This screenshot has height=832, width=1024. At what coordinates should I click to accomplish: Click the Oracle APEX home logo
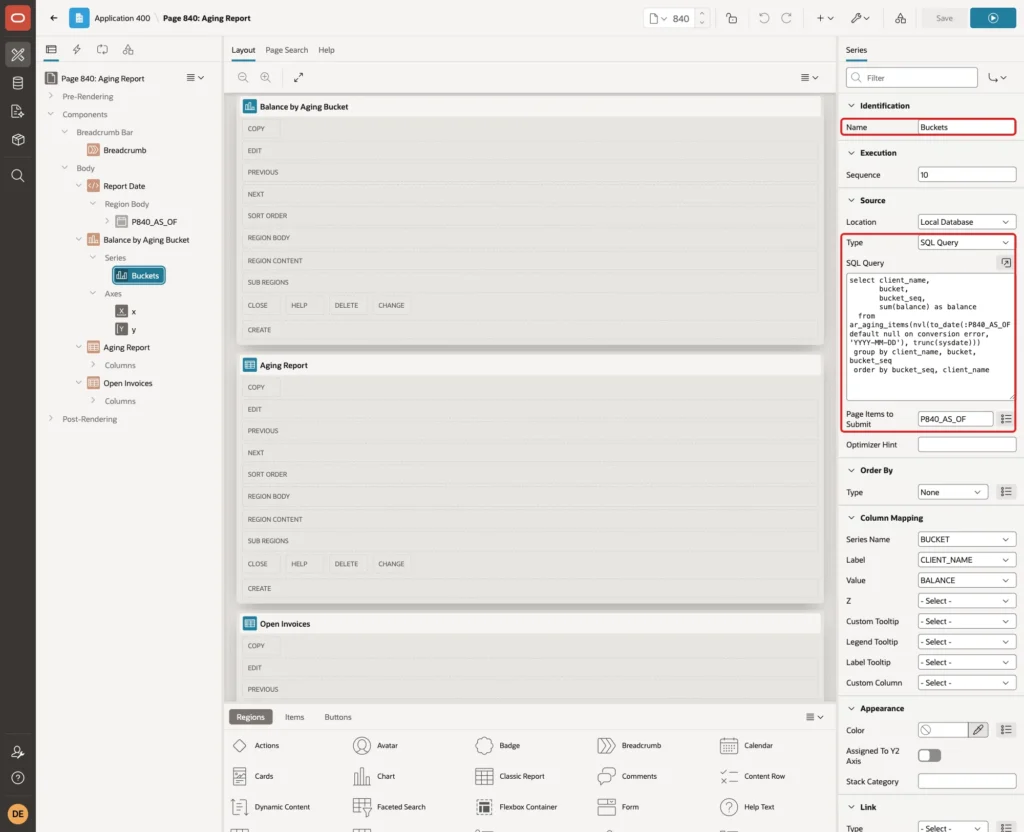pos(18,18)
